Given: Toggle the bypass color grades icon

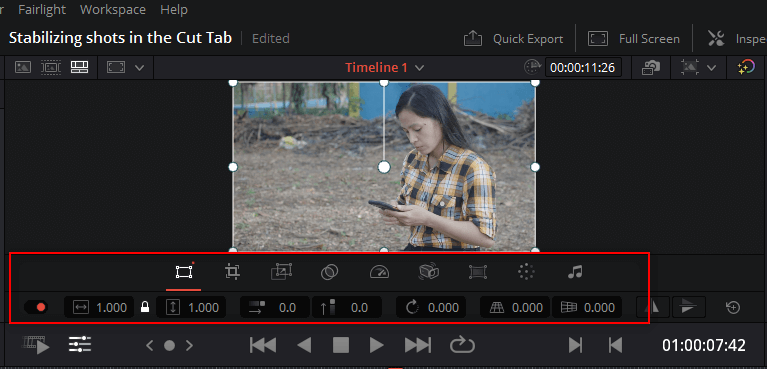Looking at the screenshot, I should click(x=651, y=68).
